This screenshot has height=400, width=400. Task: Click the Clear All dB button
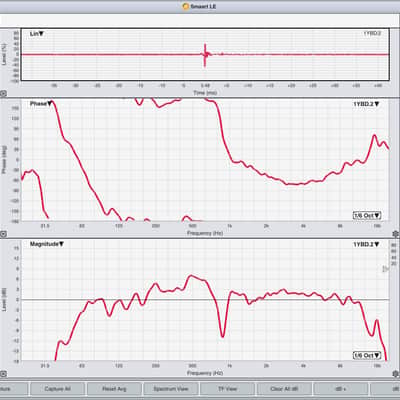[x=284, y=389]
